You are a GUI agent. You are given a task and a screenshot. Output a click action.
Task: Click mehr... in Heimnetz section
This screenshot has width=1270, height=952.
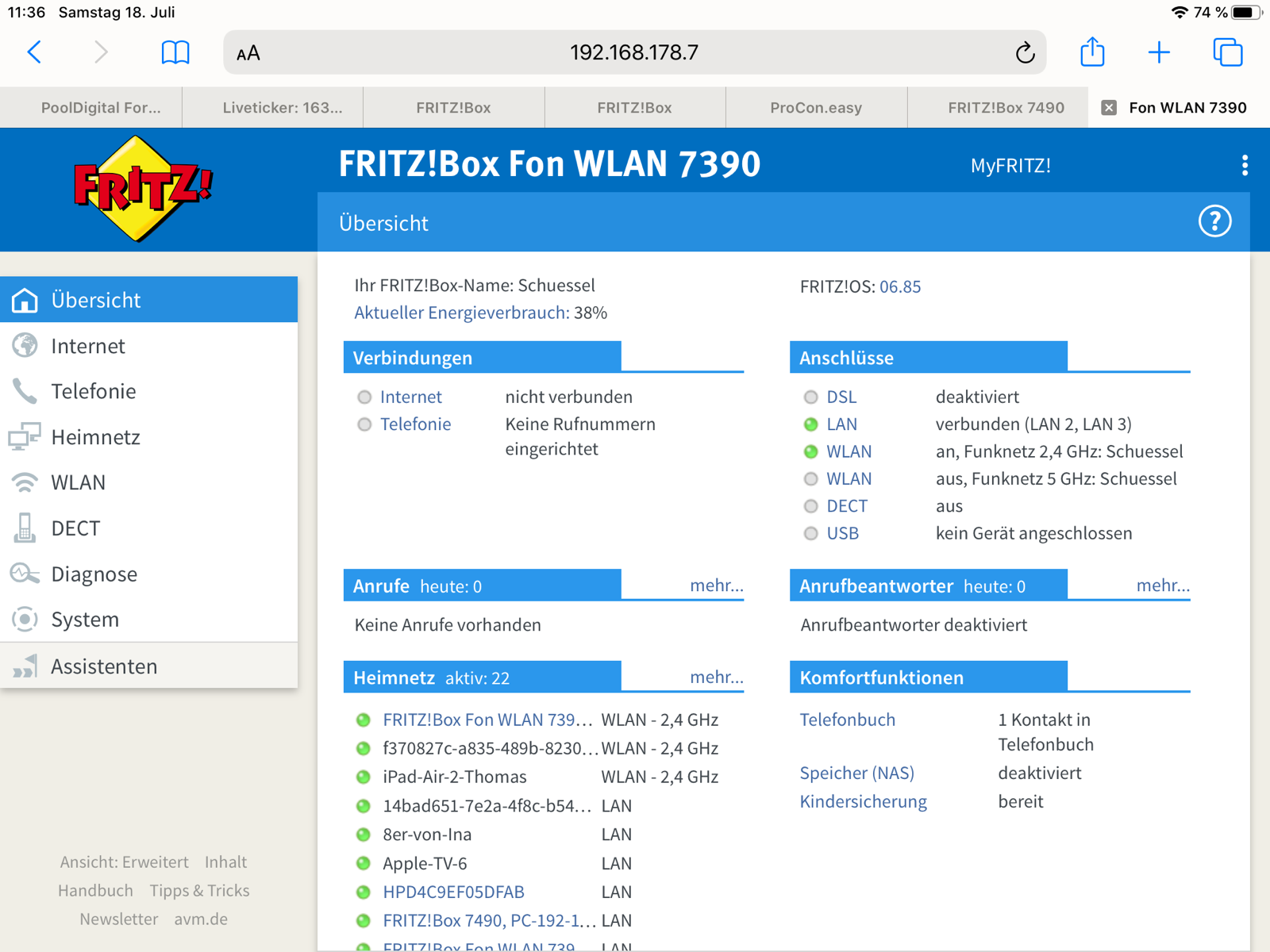[716, 677]
